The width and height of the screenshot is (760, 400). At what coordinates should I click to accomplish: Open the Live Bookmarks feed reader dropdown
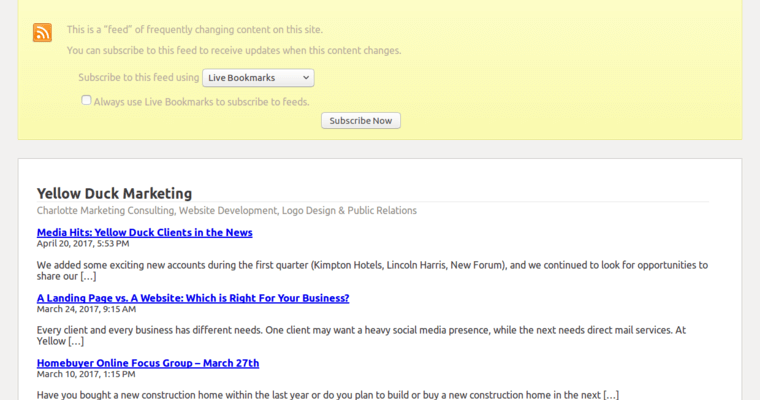point(258,78)
